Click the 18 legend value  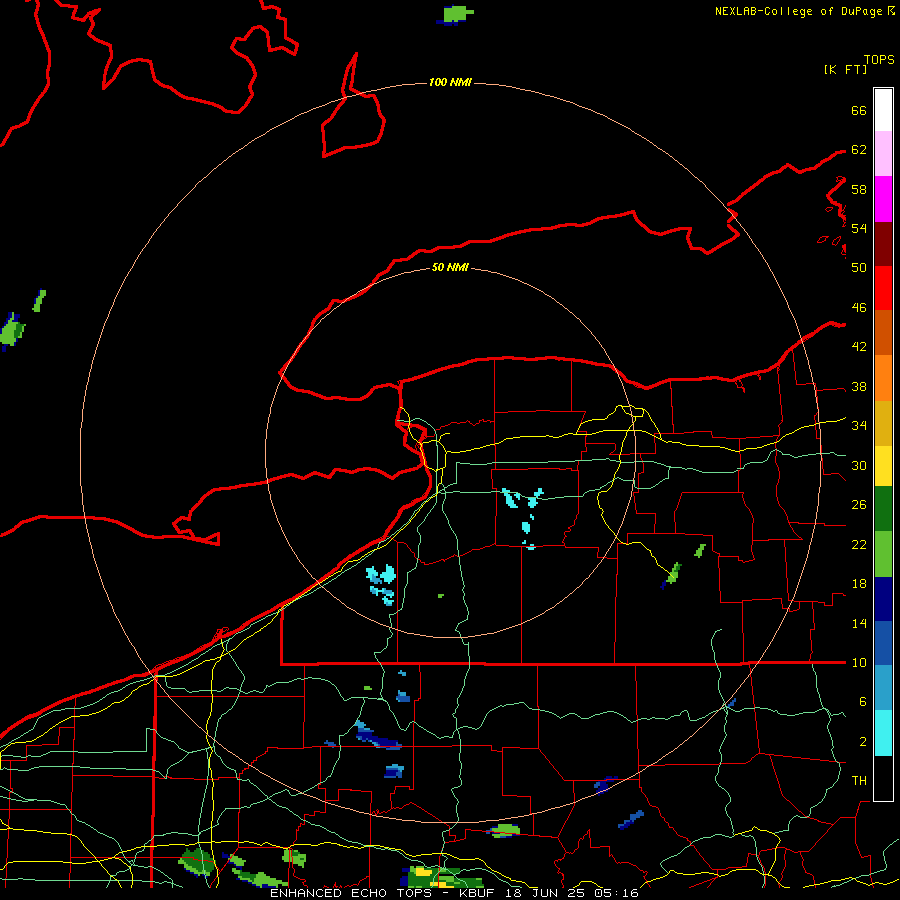[859, 584]
